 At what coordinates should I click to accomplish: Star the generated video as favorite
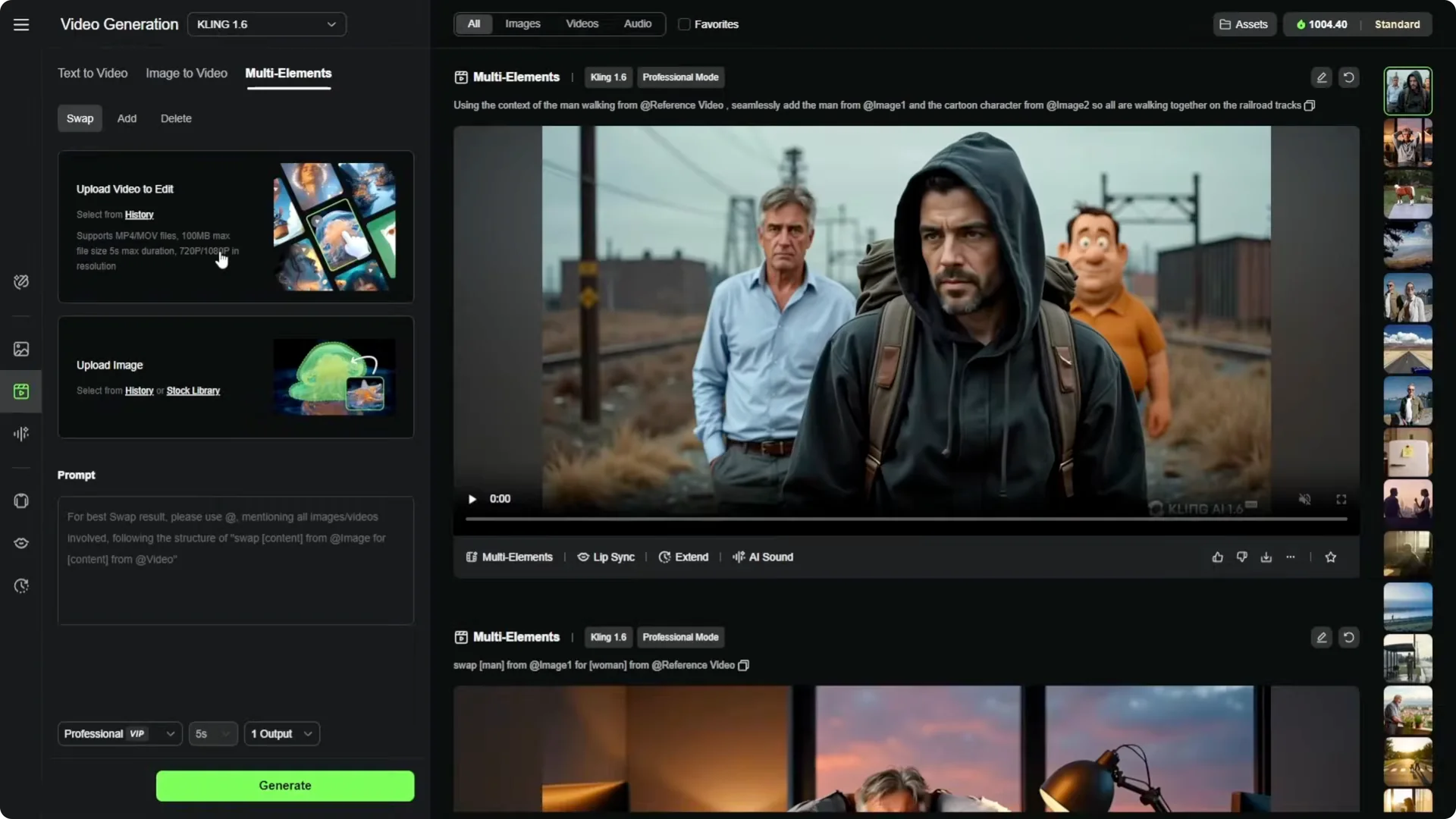[x=1331, y=557]
